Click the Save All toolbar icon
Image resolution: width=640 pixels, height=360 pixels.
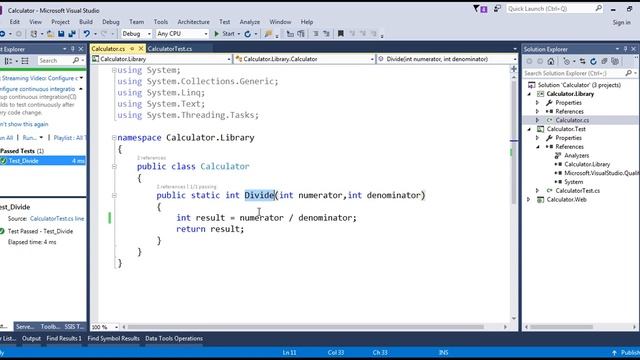point(72,34)
